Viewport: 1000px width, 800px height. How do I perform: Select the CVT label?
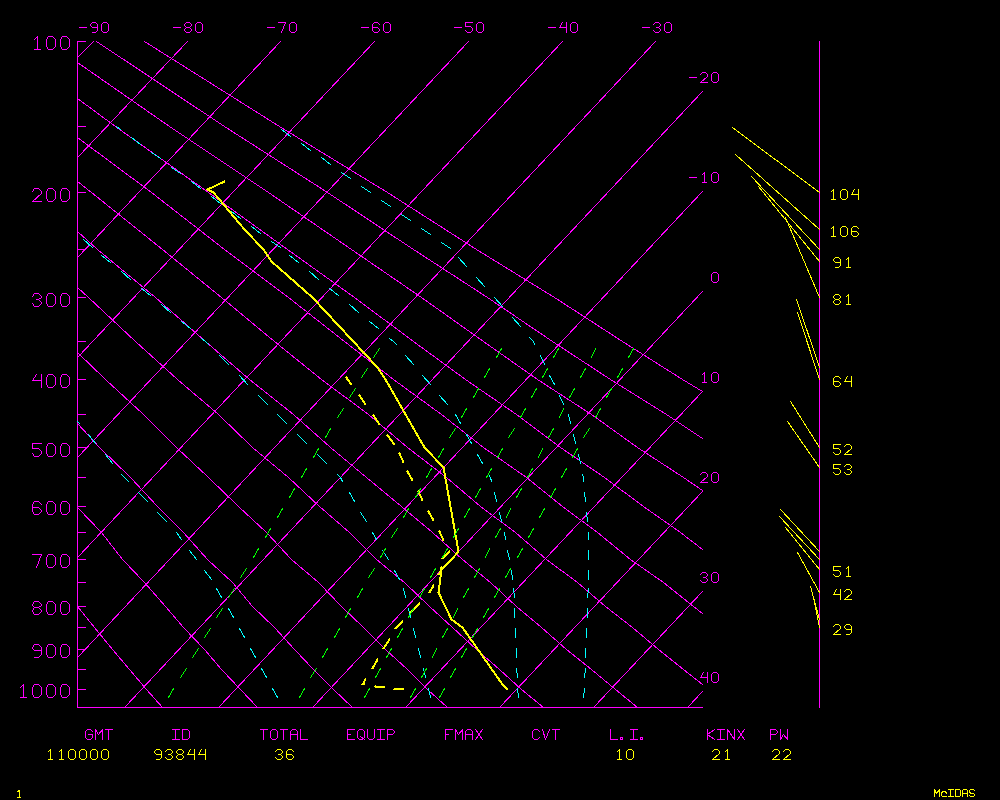click(x=546, y=735)
